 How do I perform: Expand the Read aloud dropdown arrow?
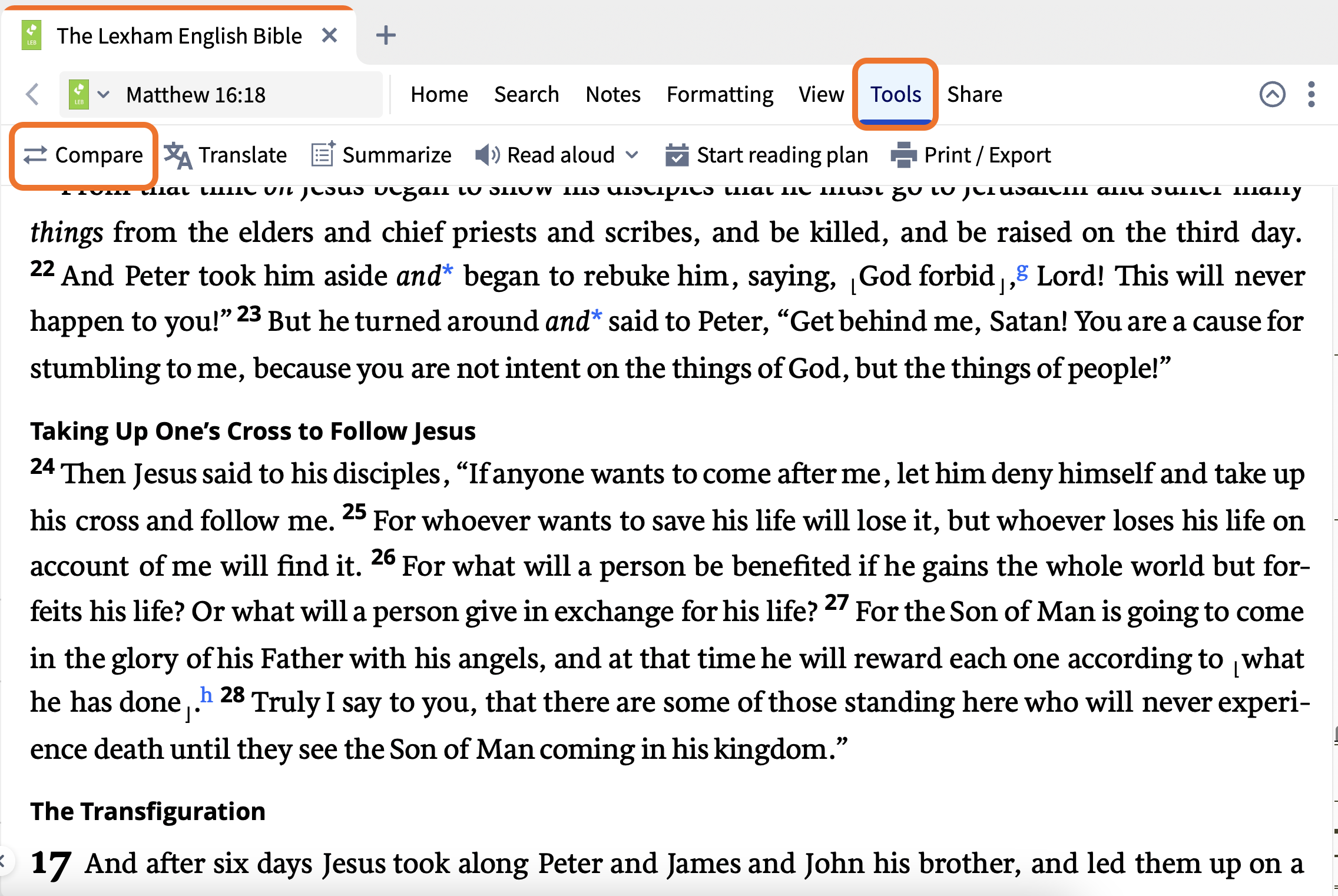click(x=632, y=155)
